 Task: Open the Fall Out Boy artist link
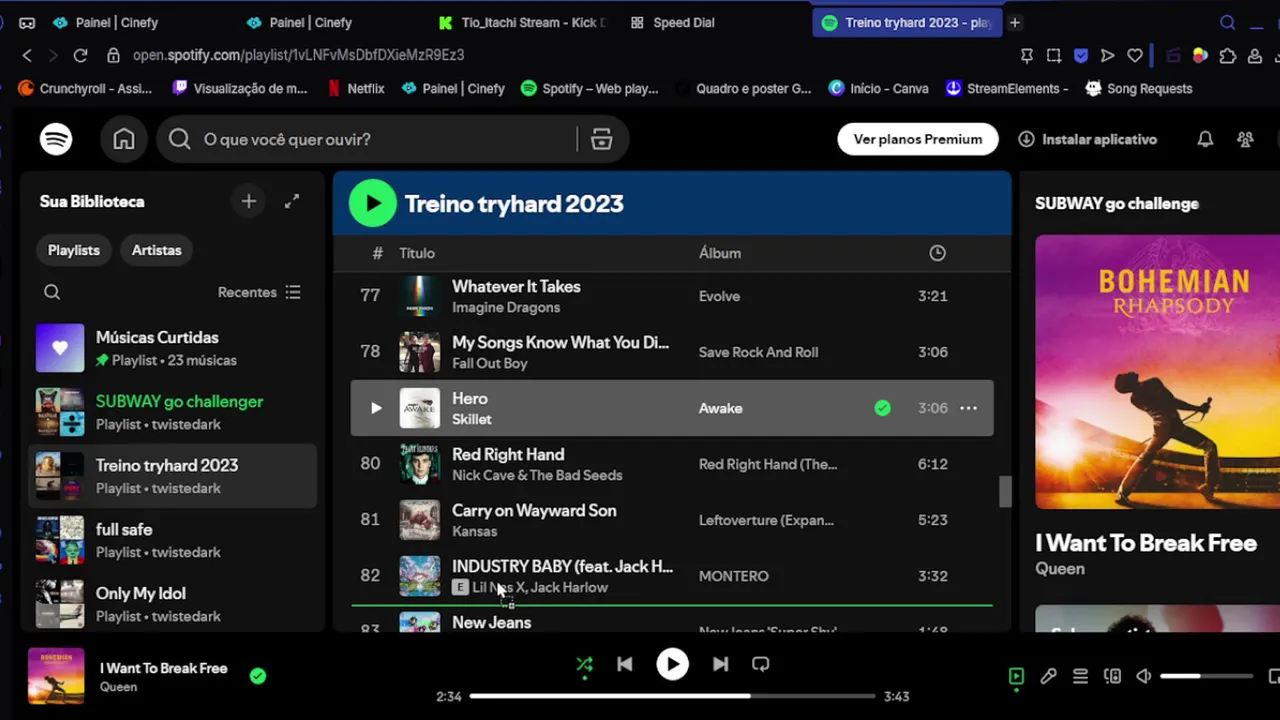[x=489, y=363]
